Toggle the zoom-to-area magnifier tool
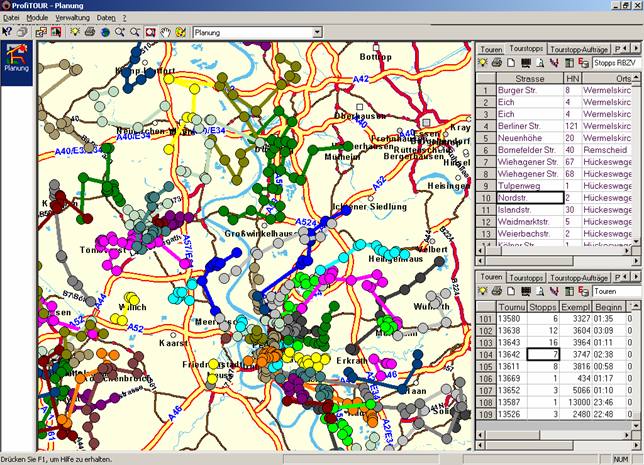Image resolution: width=644 pixels, height=465 pixels. 150,32
